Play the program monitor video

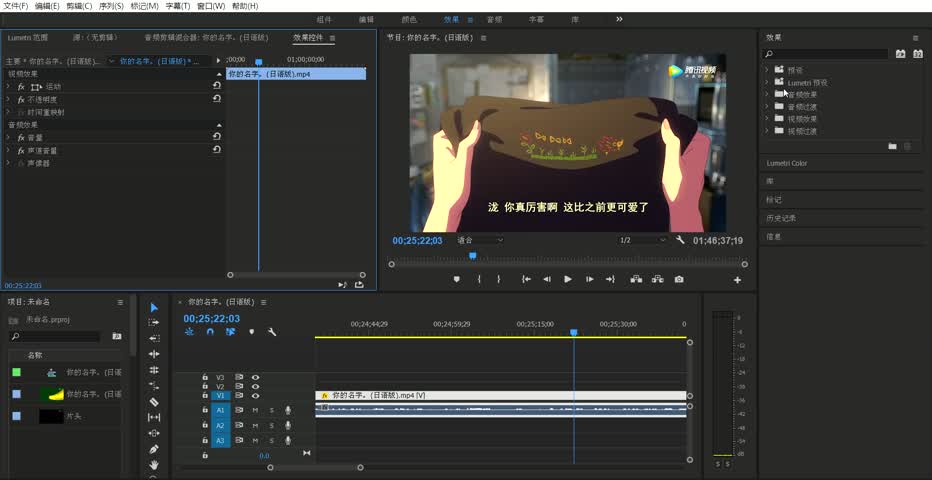click(568, 279)
